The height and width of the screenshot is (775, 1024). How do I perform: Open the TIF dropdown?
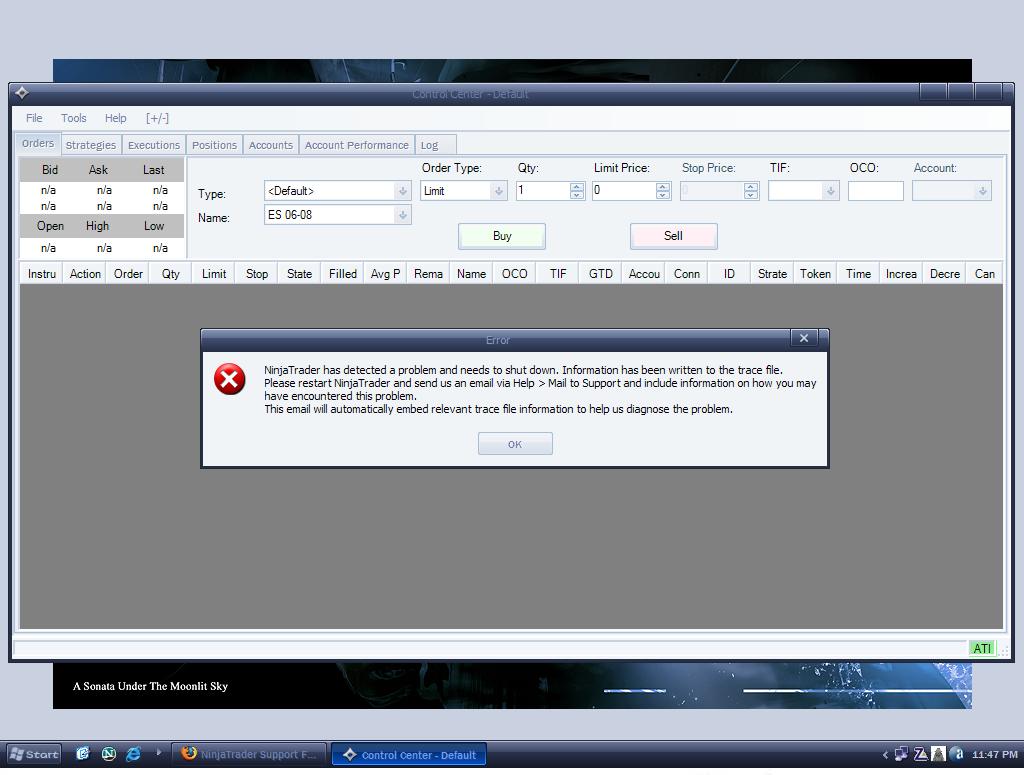(831, 191)
